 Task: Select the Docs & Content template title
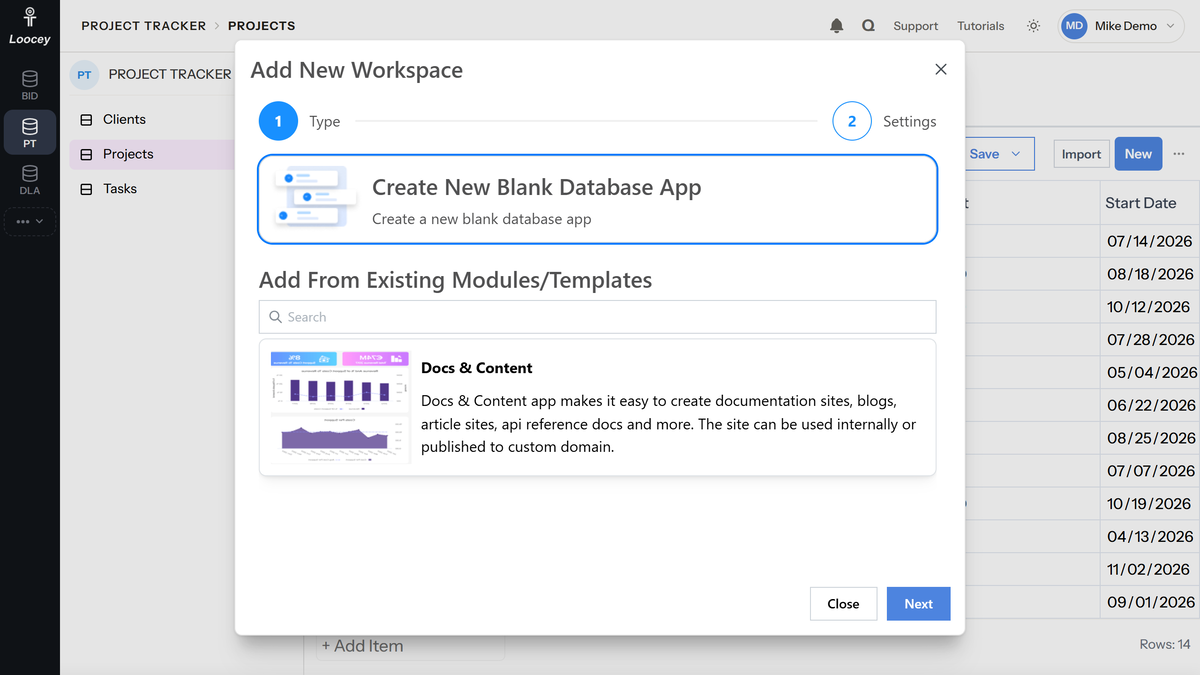pyautogui.click(x=477, y=368)
